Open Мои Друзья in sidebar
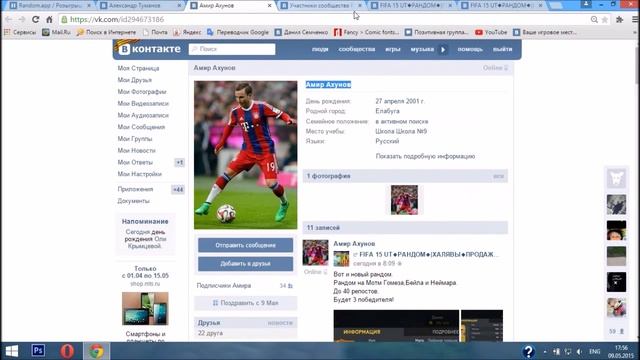Image resolution: width=640 pixels, height=360 pixels. (x=135, y=80)
